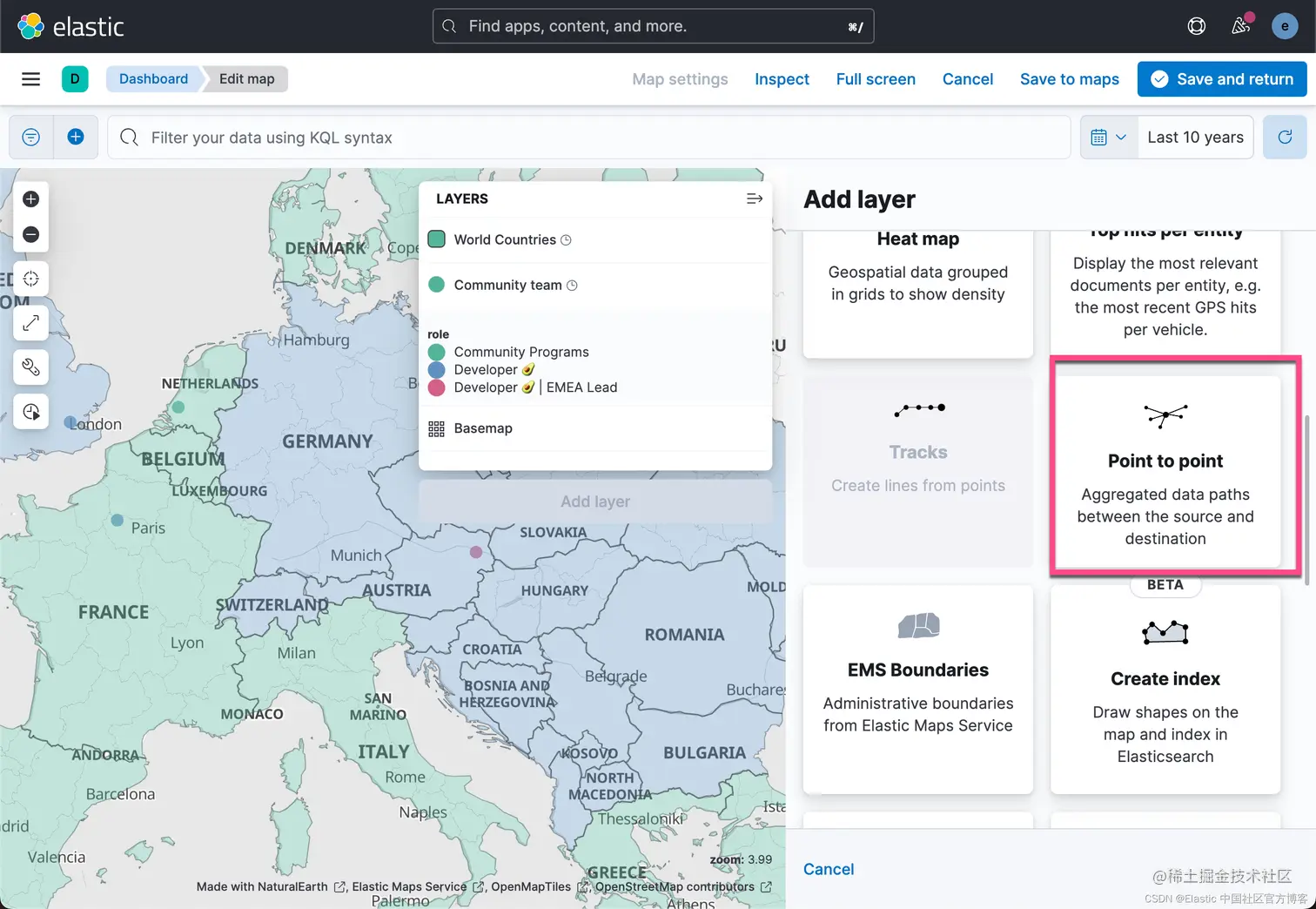Focus the Find apps search box
The height and width of the screenshot is (909, 1316).
[653, 26]
